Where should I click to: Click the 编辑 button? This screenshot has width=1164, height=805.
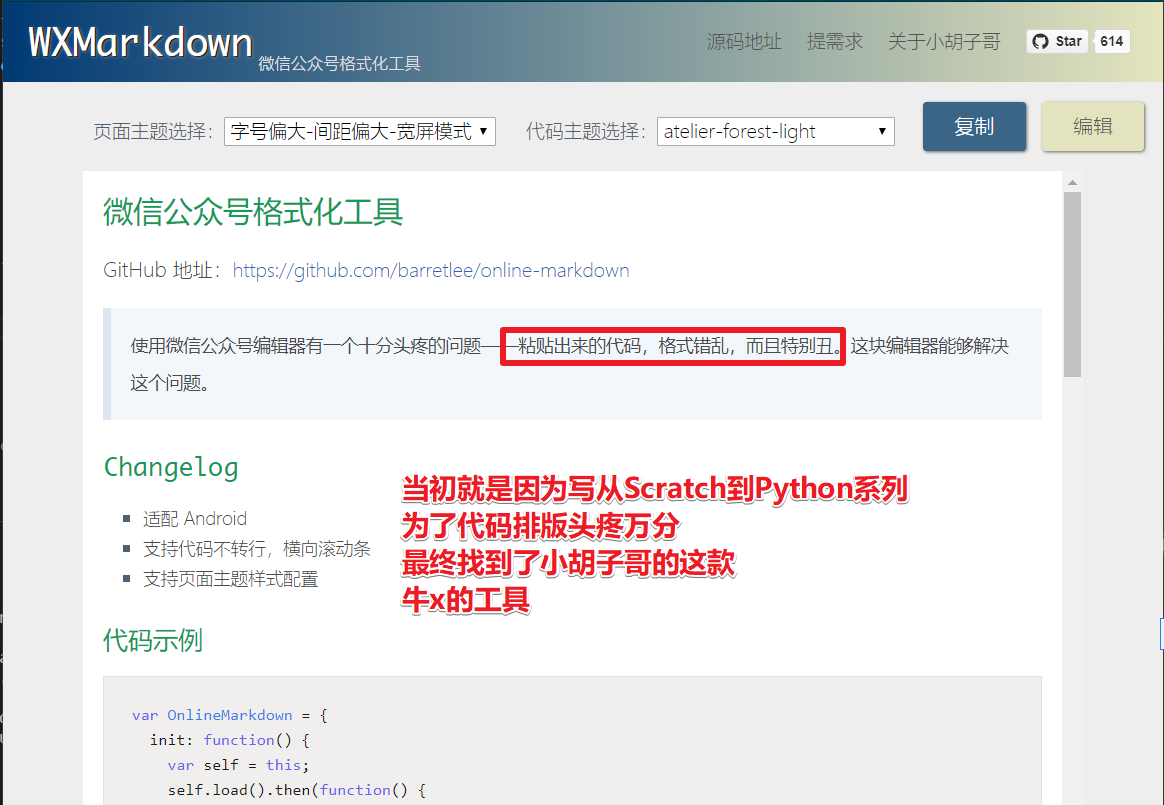click(1092, 126)
